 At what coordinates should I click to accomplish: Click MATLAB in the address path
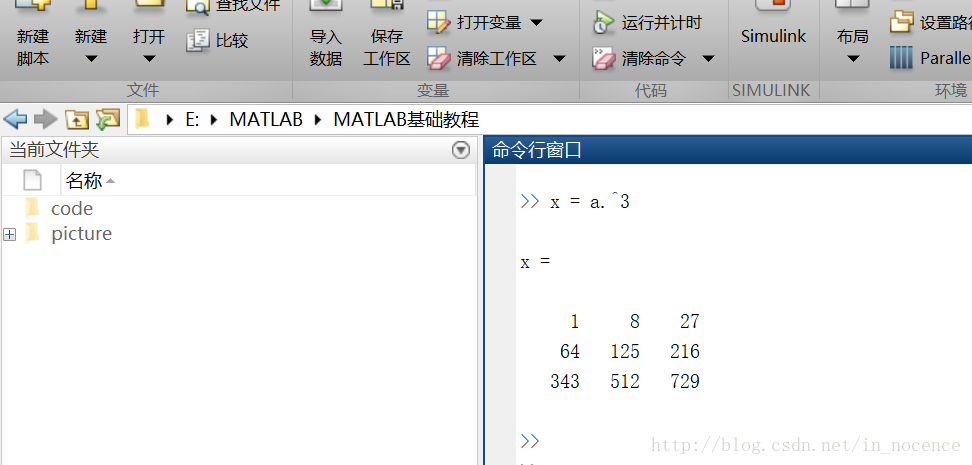tap(266, 119)
